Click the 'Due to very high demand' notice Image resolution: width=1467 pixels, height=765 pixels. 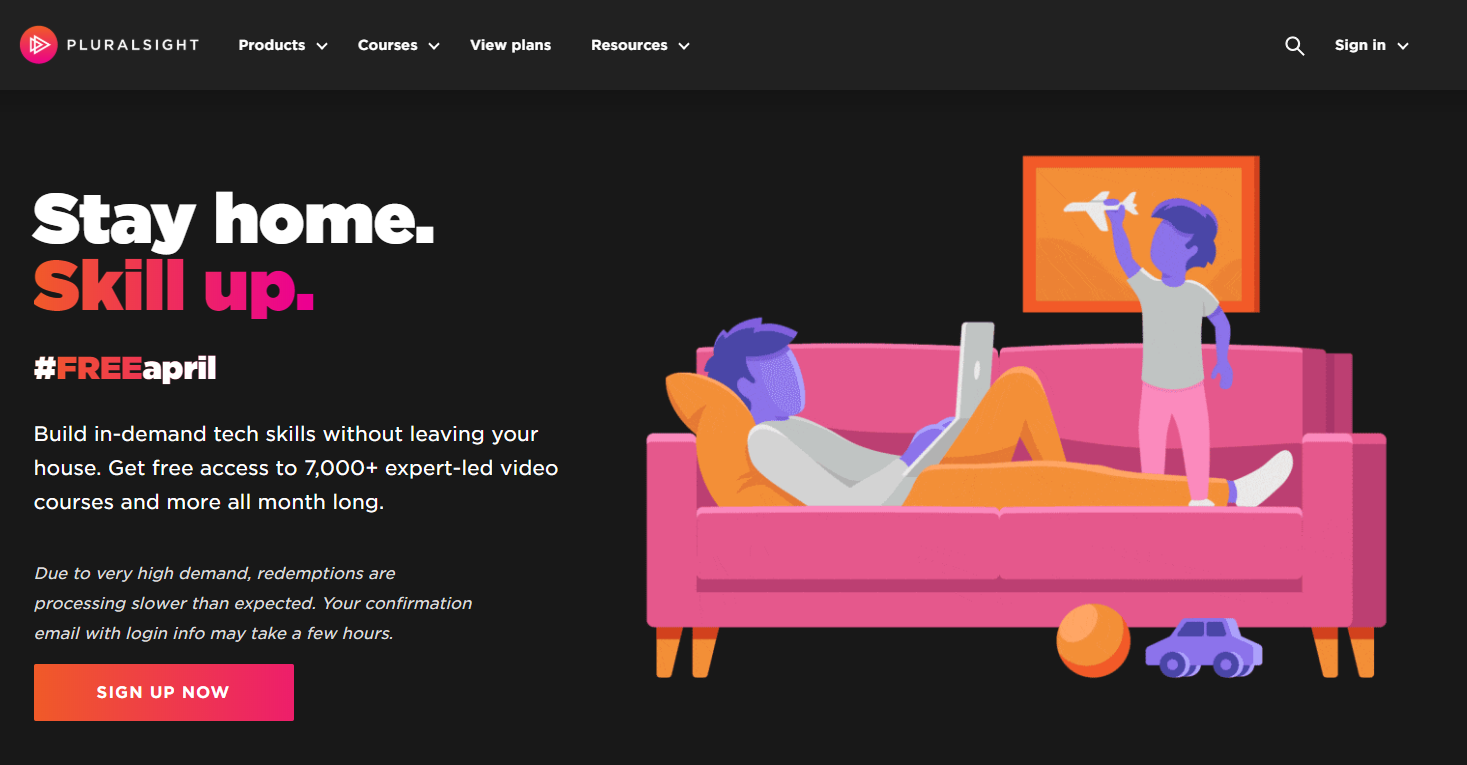[253, 603]
